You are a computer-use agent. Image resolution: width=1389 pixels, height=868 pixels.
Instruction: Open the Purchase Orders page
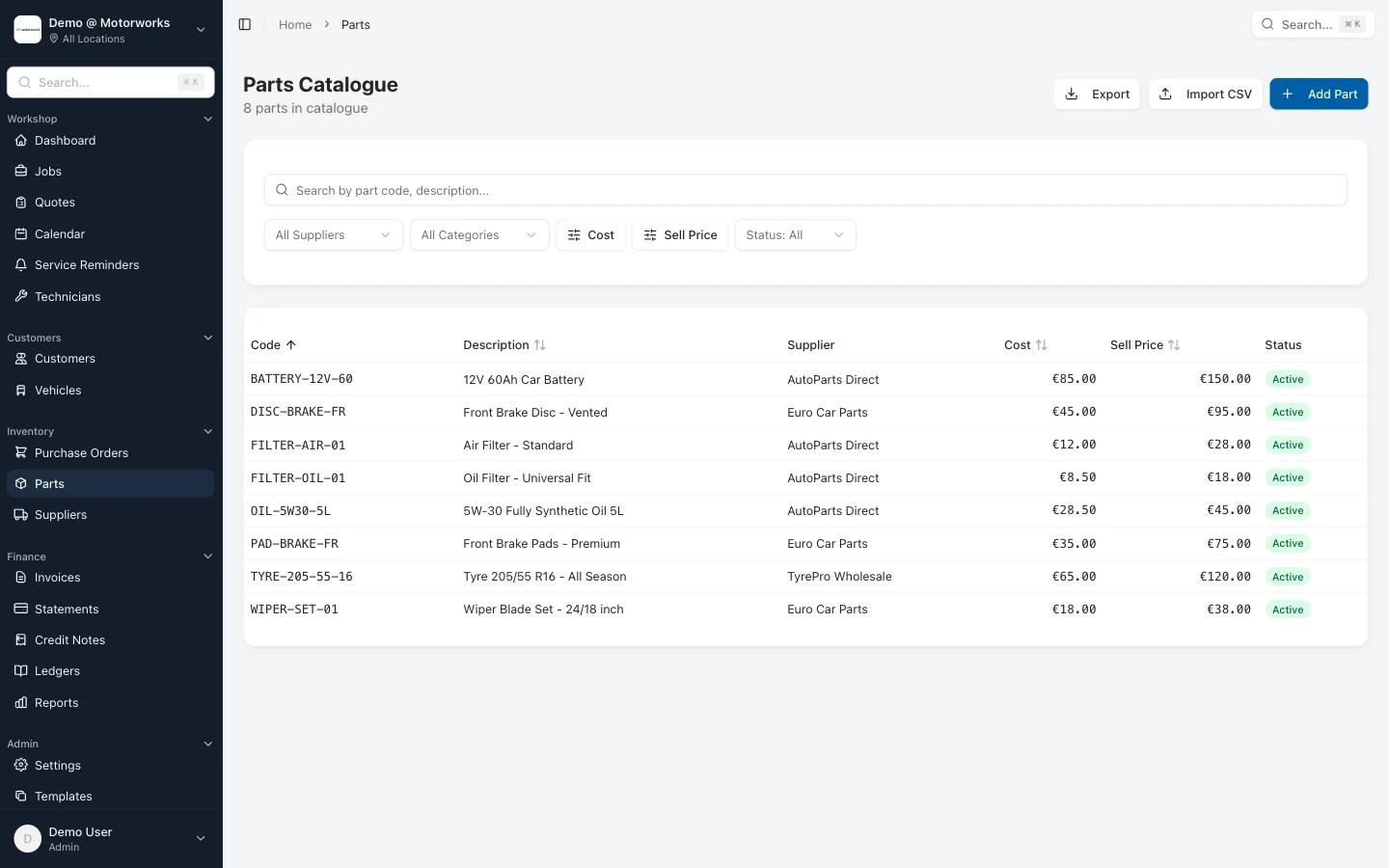81,452
